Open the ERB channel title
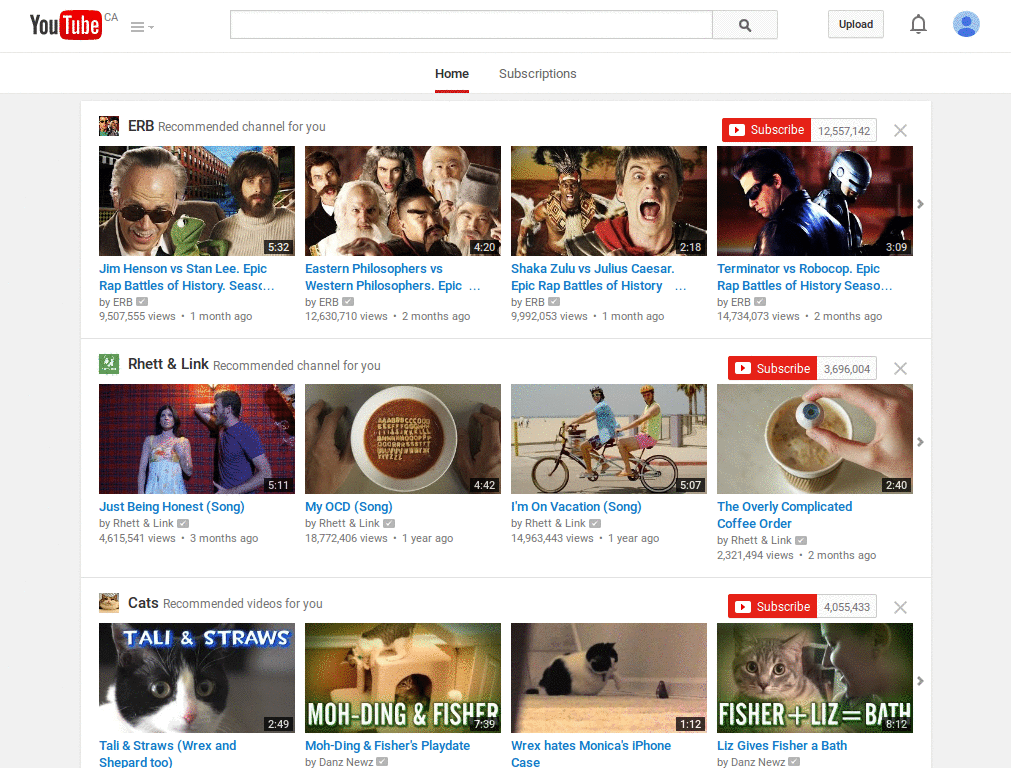The width and height of the screenshot is (1024, 768). click(141, 126)
